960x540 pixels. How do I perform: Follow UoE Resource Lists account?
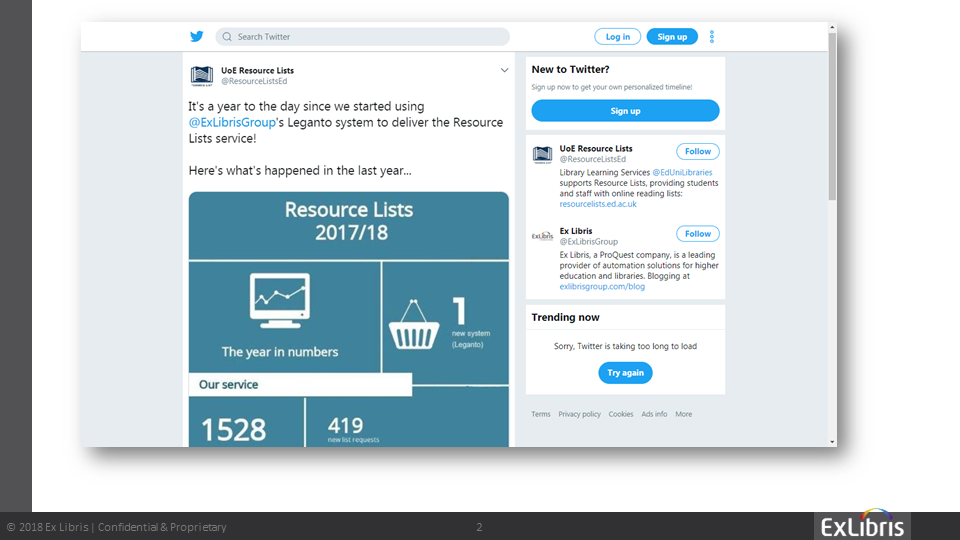pos(697,152)
